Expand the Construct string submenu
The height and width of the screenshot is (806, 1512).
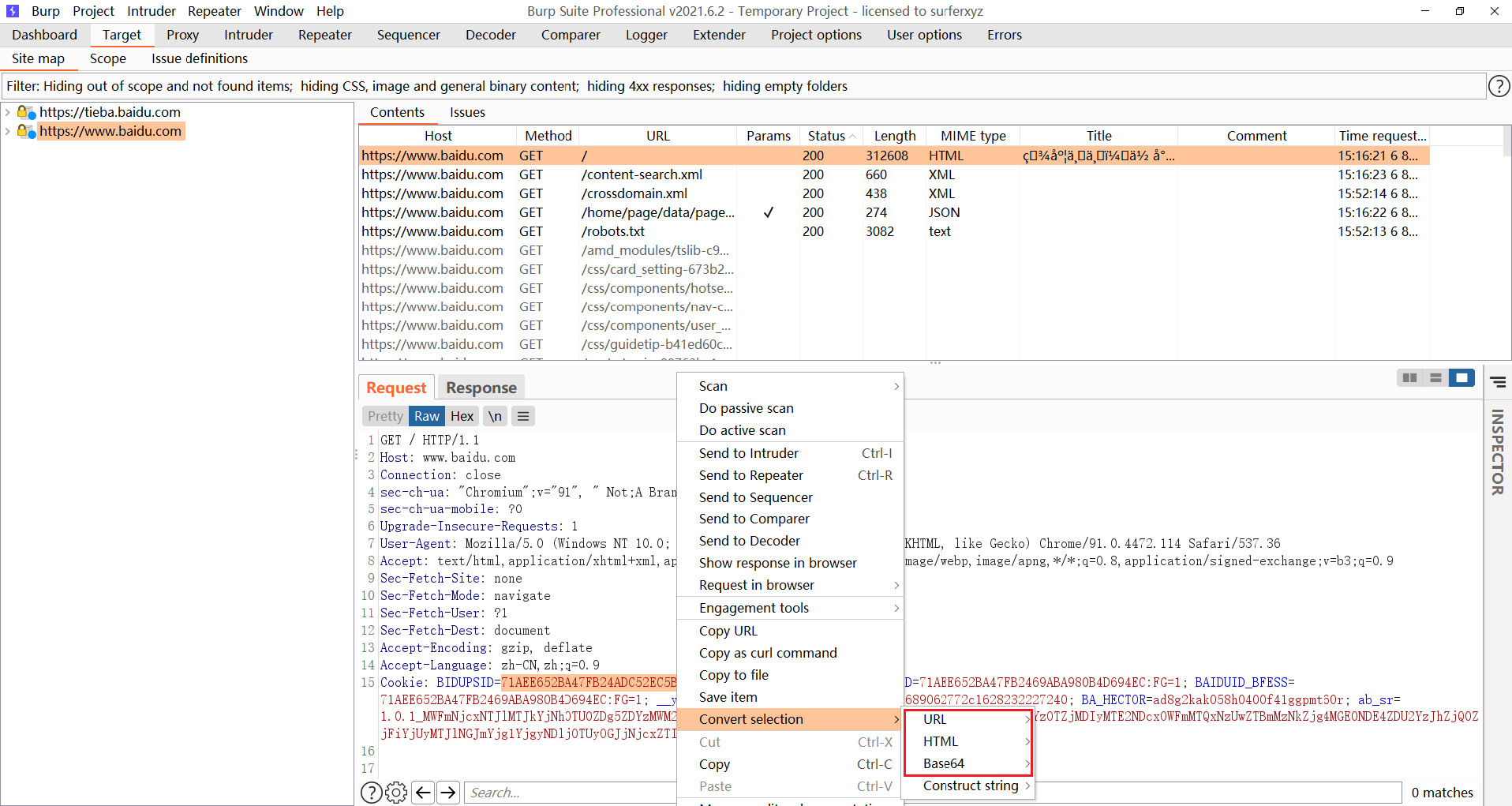point(968,785)
